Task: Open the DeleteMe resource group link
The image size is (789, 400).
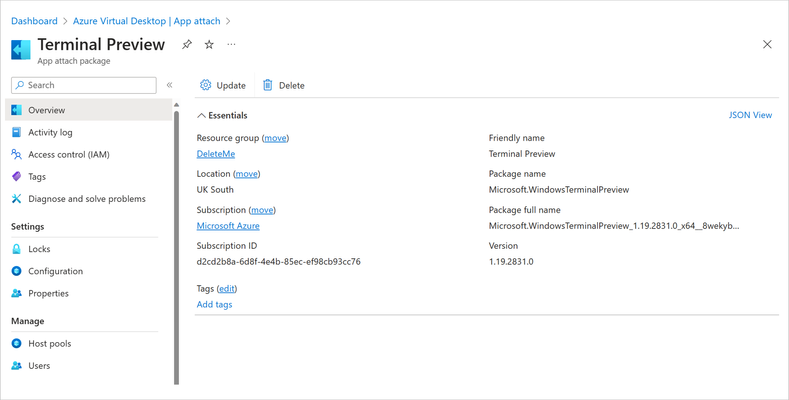Action: 216,154
